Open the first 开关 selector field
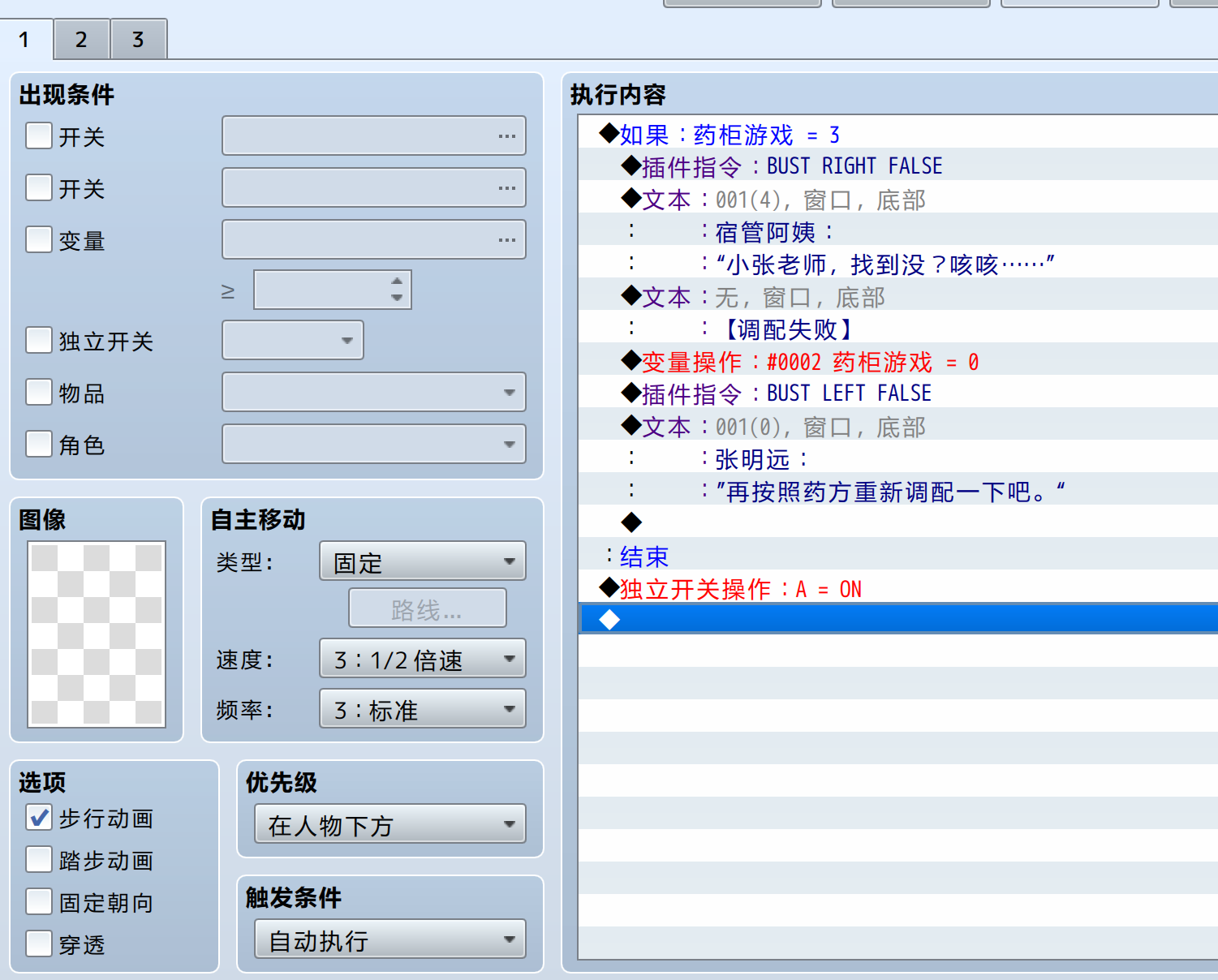 [374, 135]
